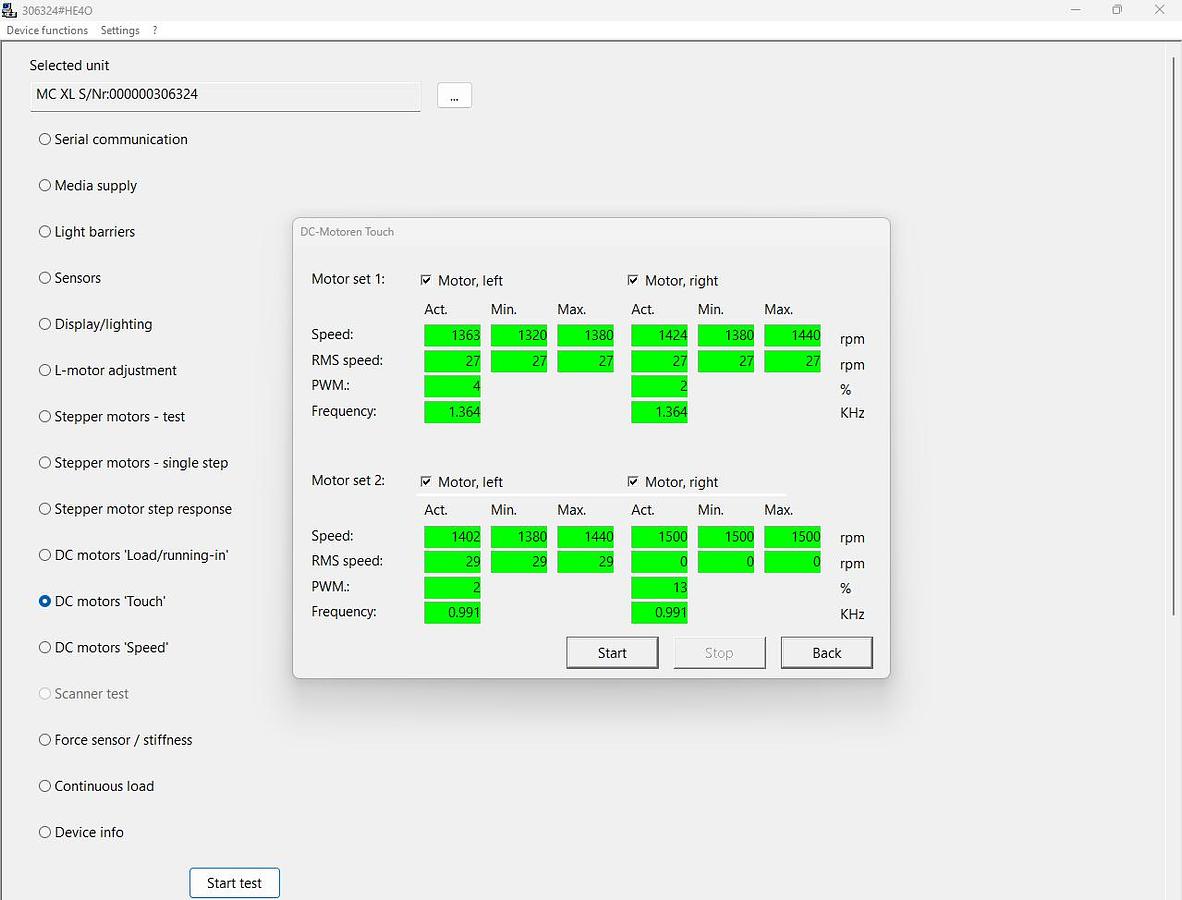
Task: Toggle Motor set 2 Motor, left checkbox
Action: pos(426,482)
